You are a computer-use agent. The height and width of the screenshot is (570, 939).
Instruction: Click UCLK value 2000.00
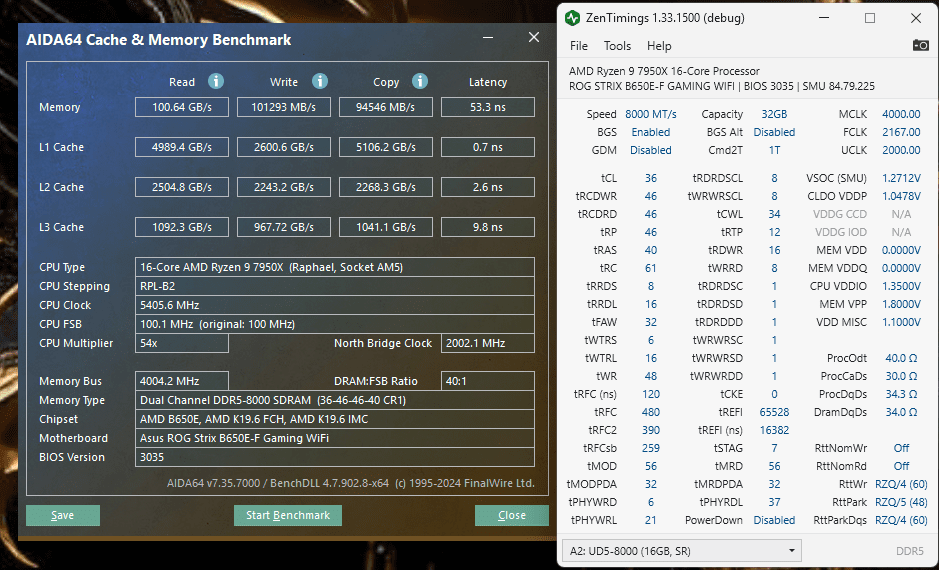point(901,150)
